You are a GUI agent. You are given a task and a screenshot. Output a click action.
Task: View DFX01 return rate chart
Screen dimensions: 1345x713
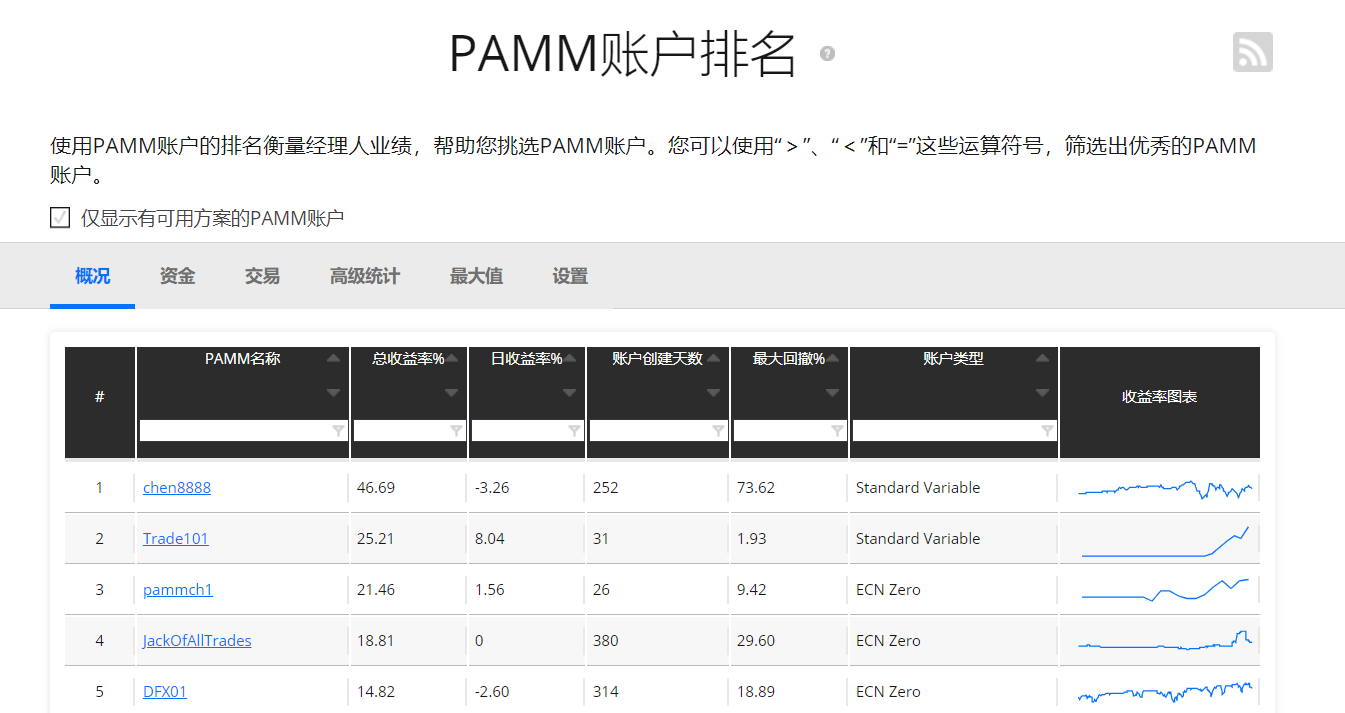click(x=1165, y=691)
